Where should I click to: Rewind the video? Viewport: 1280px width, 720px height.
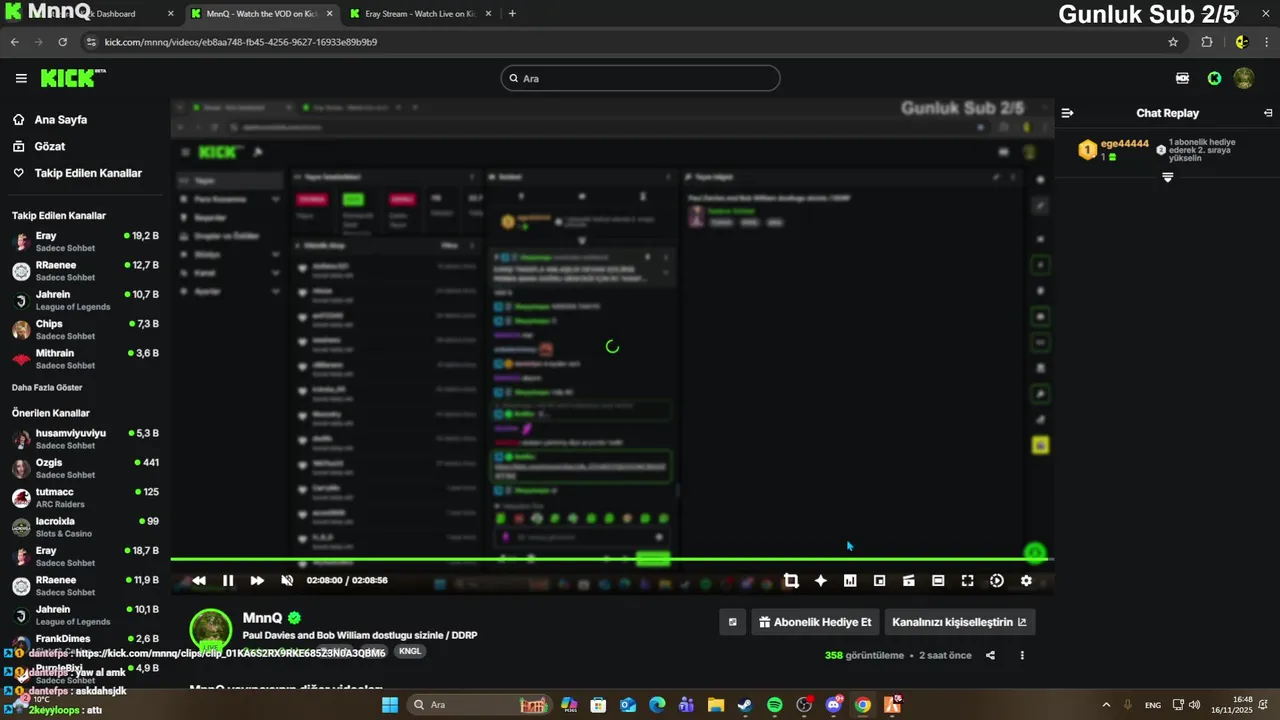coord(199,580)
